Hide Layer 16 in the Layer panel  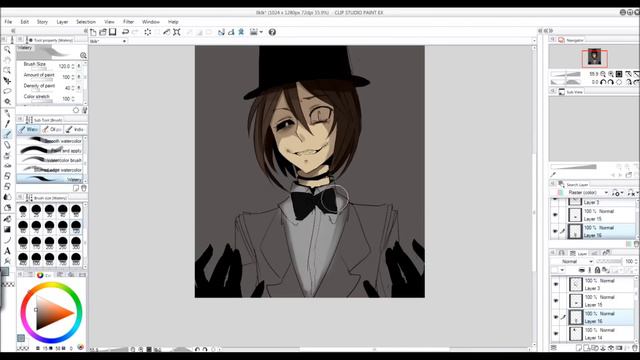click(556, 317)
